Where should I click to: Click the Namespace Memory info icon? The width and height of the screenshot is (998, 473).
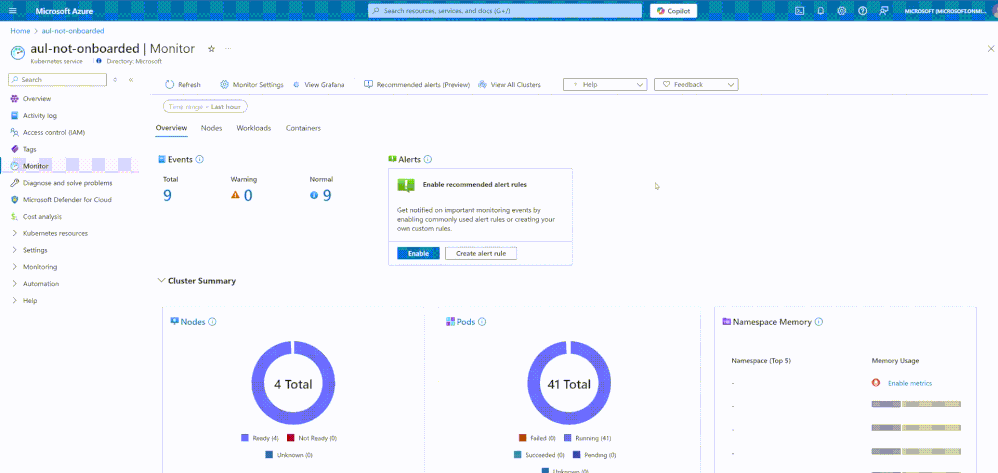pyautogui.click(x=819, y=322)
